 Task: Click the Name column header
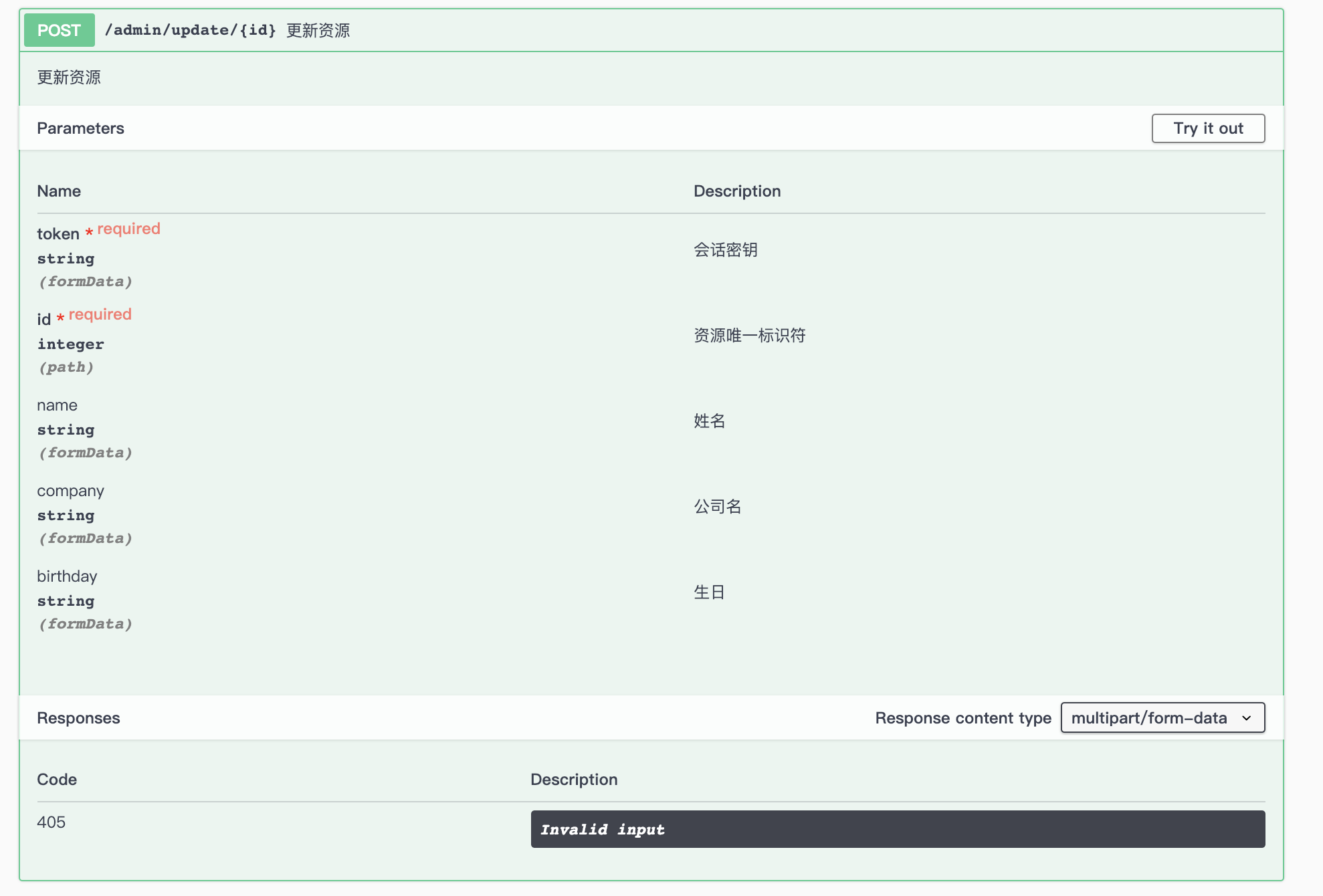tap(59, 191)
